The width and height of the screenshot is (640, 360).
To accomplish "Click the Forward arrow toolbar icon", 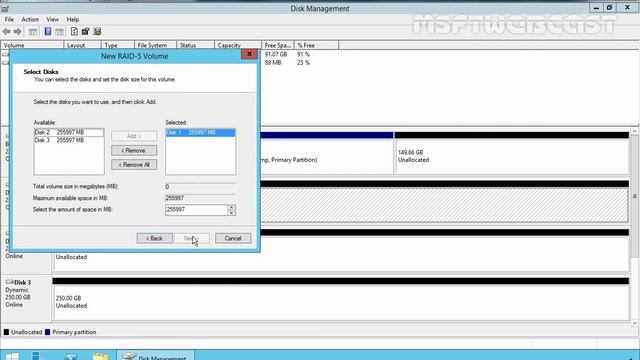I will tap(18, 31).
